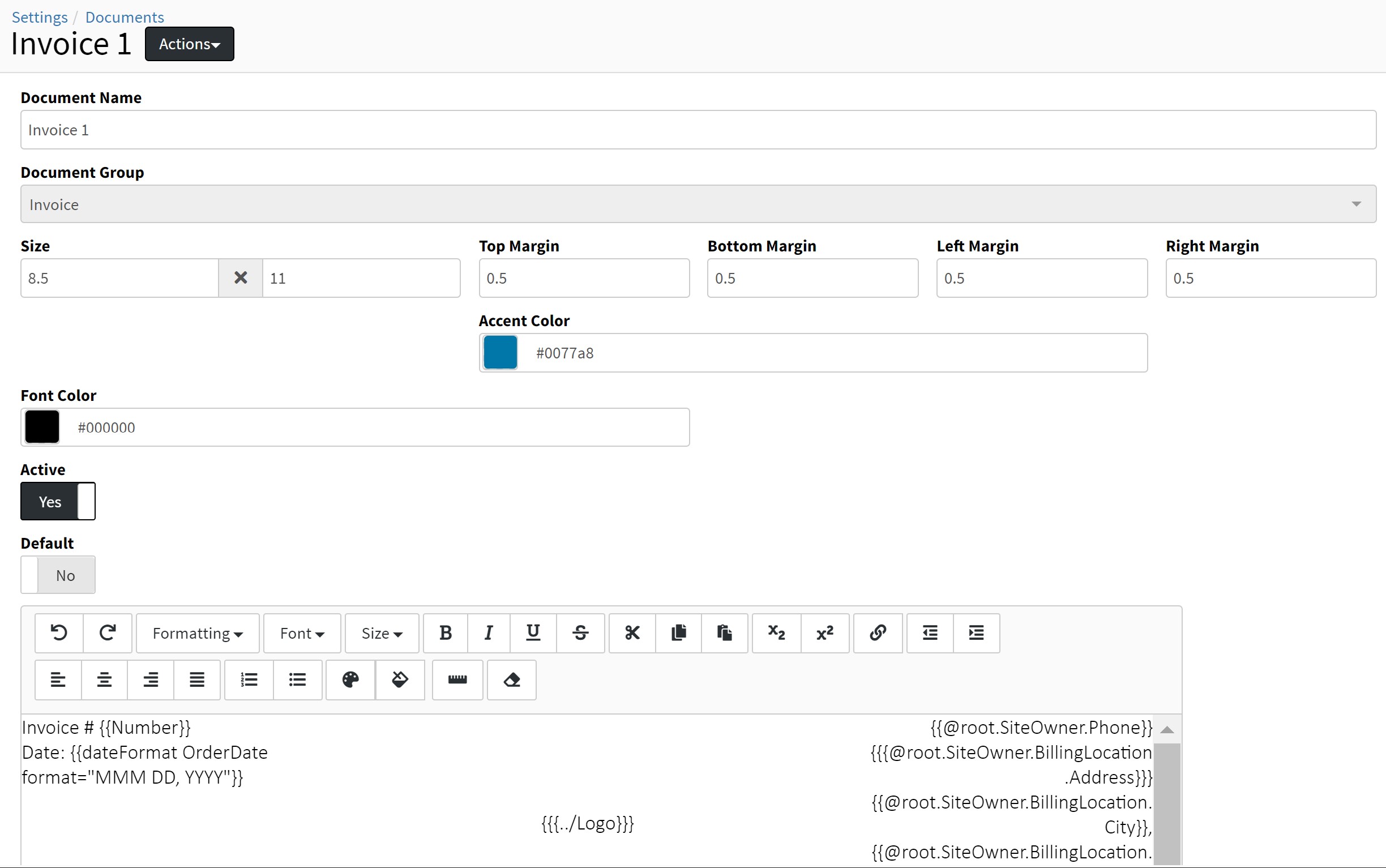Open the Actions menu button
The width and height of the screenshot is (1386, 868).
point(190,44)
